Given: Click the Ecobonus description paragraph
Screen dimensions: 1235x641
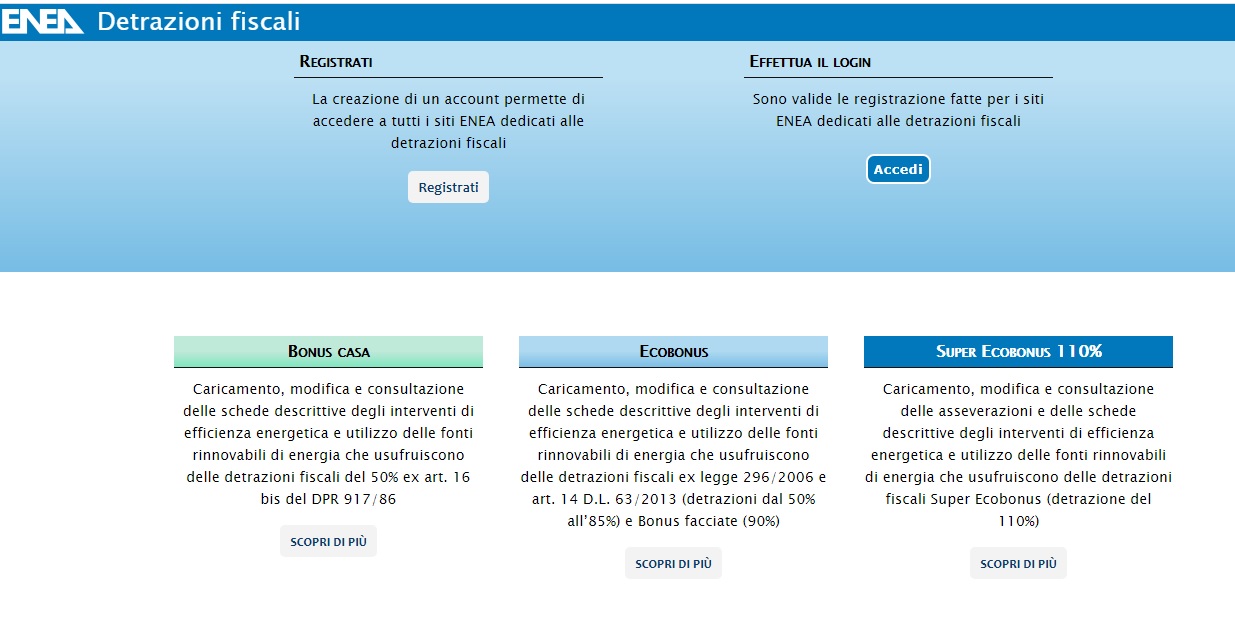Looking at the screenshot, I should tap(673, 457).
